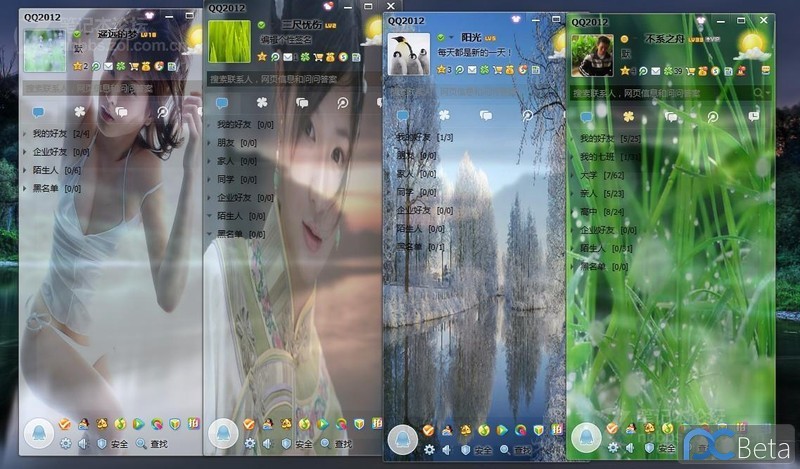Click colorful browser icon in 阳光 profile row
800x469 pixels.
click(x=522, y=70)
